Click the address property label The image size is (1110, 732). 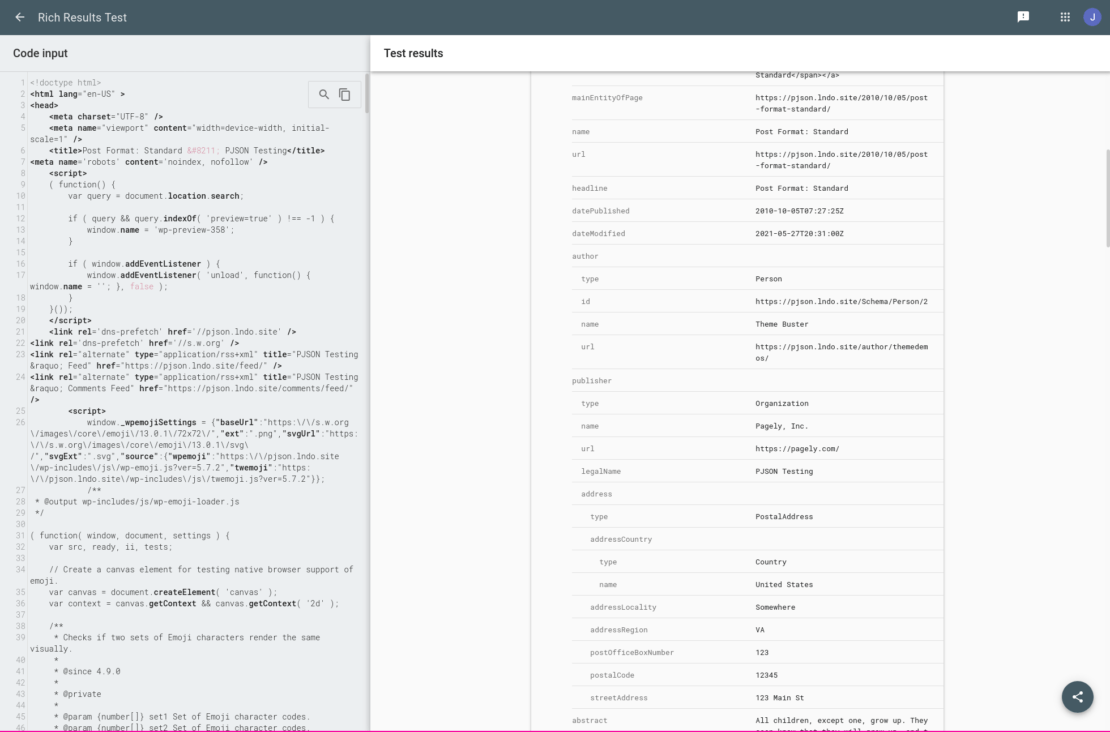[x=597, y=494]
